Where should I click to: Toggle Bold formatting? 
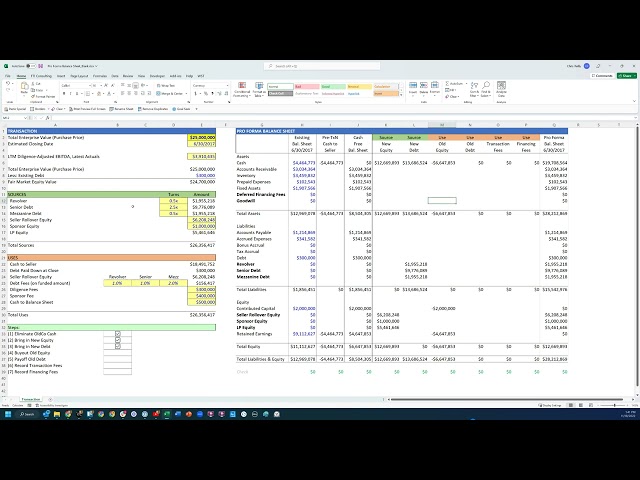[64, 93]
